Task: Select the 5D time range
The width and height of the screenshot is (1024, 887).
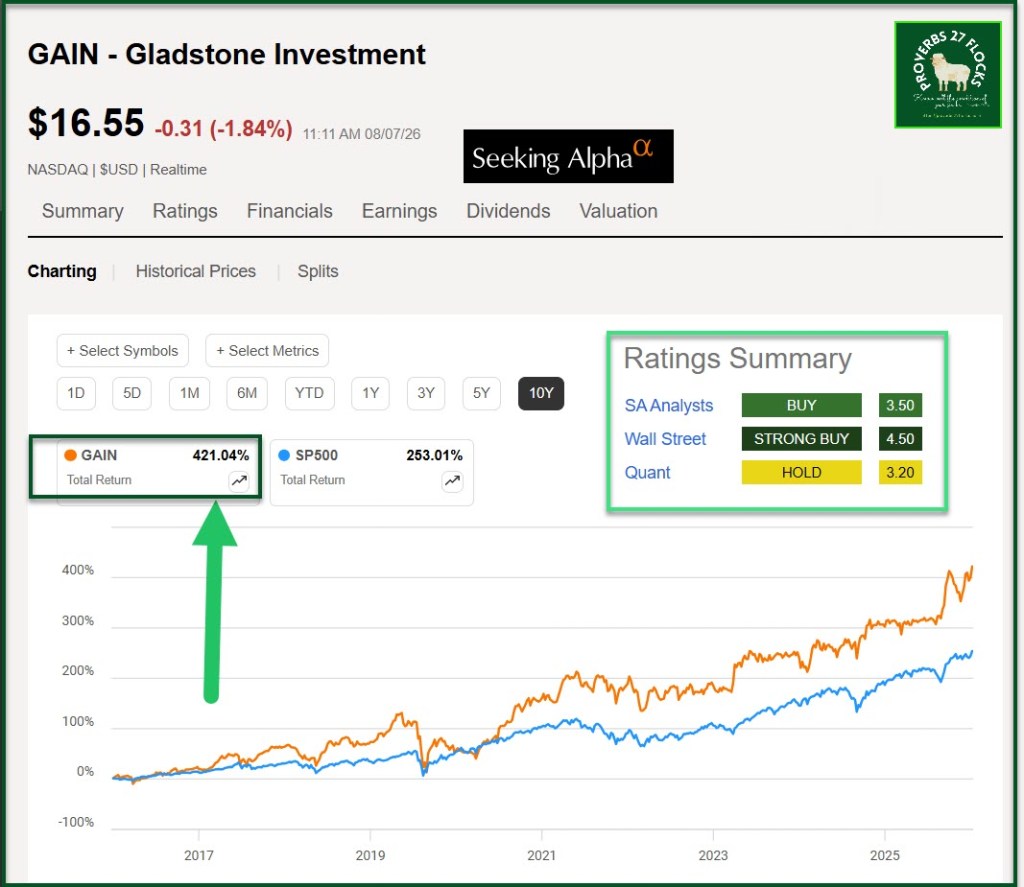Action: [x=132, y=393]
